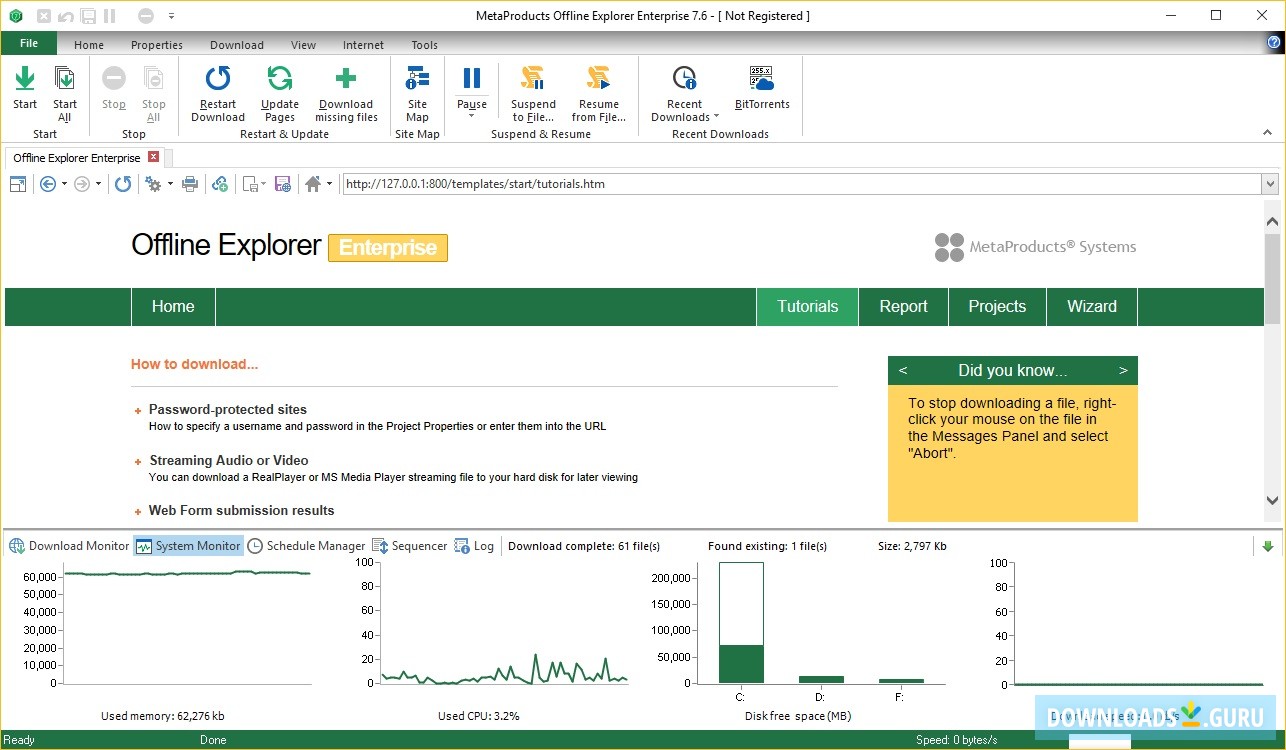The height and width of the screenshot is (750, 1286).
Task: Switch to the Tools ribbon tab
Action: coord(424,45)
